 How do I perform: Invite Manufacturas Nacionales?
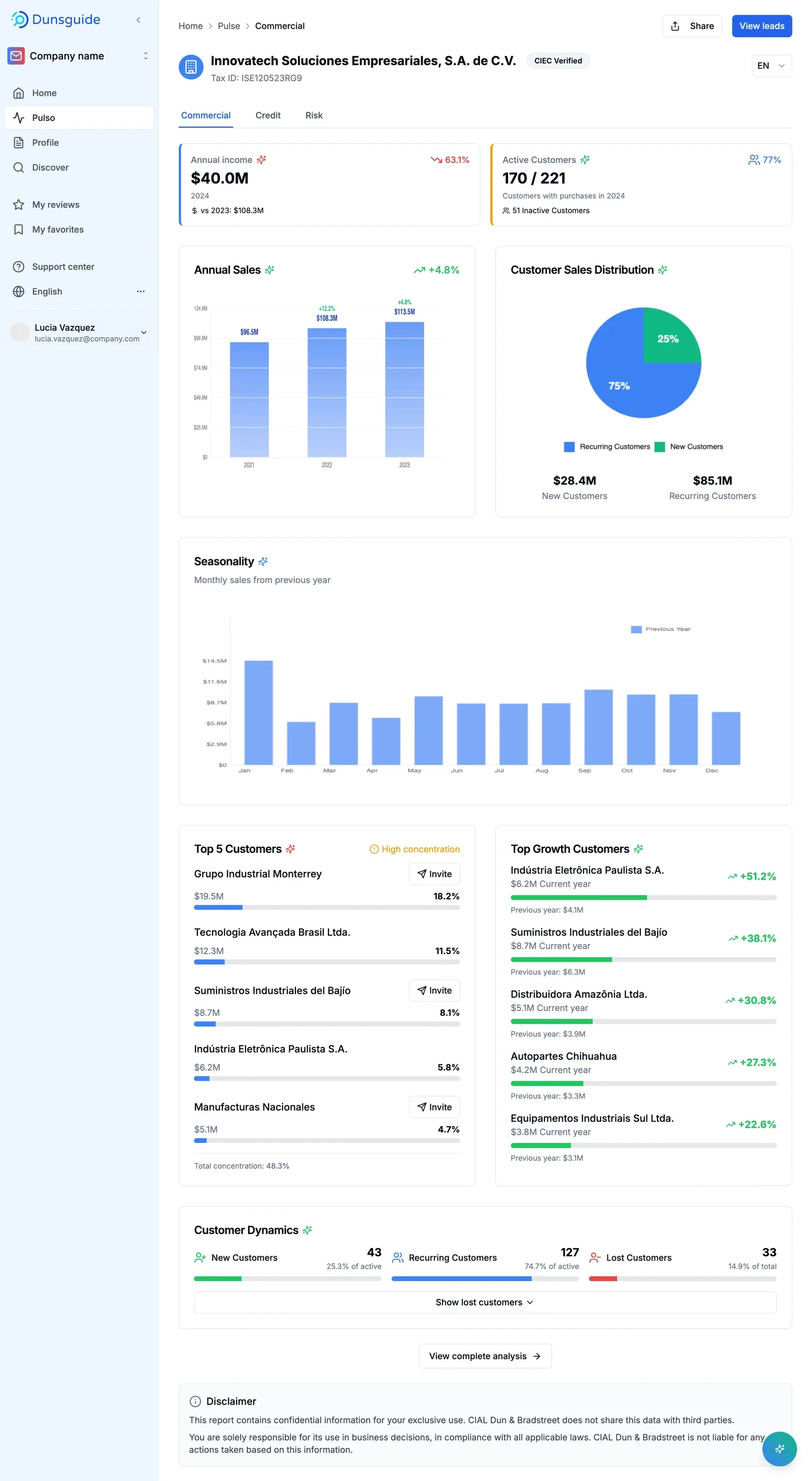coord(434,1107)
